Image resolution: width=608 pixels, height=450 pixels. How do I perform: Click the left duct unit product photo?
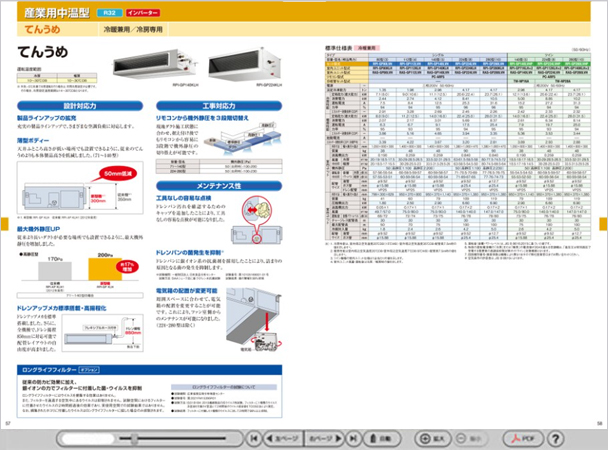coord(154,64)
